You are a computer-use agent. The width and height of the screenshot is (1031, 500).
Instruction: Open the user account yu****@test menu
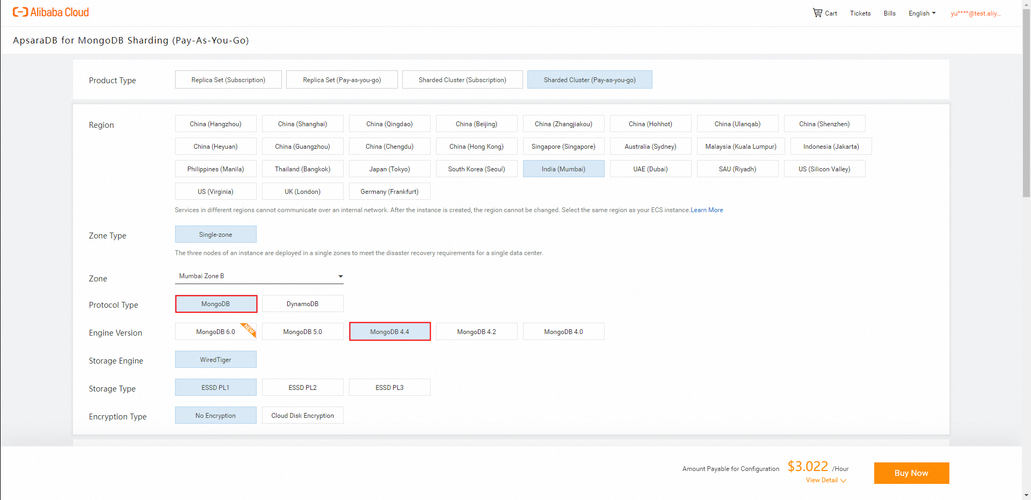click(x=976, y=13)
